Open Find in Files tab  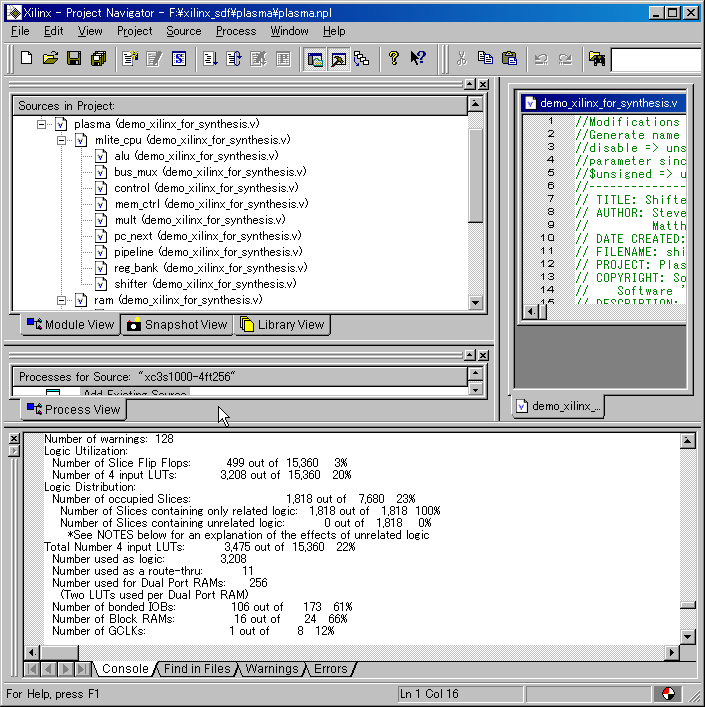[197, 669]
